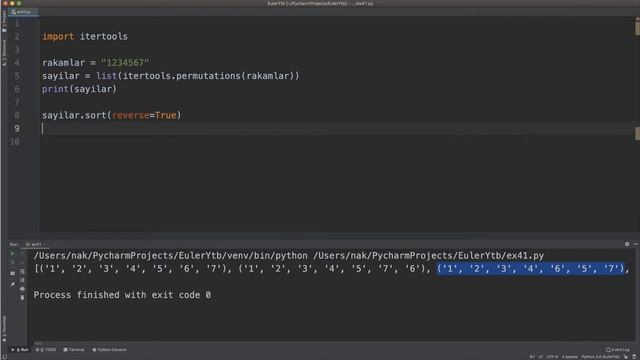Click line number 8 in gutter
The height and width of the screenshot is (360, 640).
(x=17, y=115)
